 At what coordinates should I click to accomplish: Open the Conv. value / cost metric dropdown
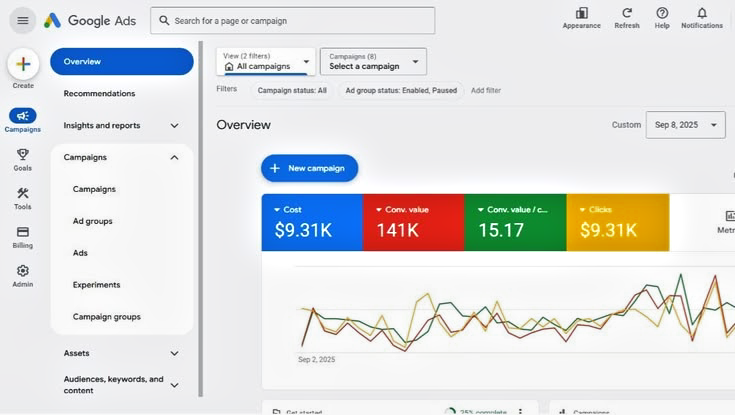click(x=480, y=210)
